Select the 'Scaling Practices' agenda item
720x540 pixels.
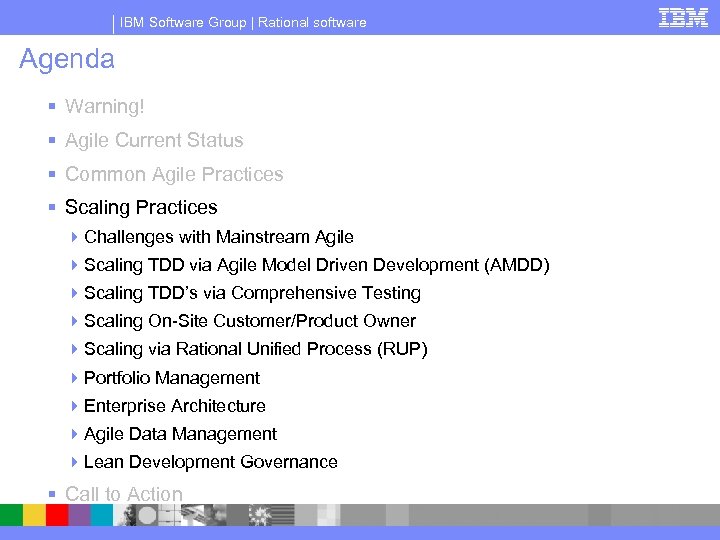pyautogui.click(x=141, y=207)
